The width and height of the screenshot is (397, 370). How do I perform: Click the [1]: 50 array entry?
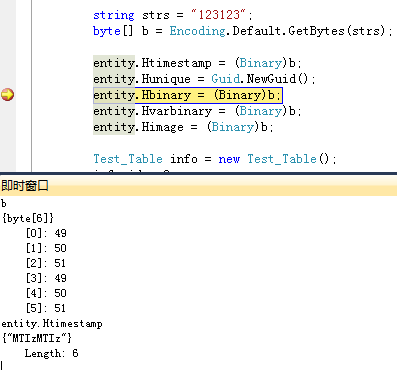click(x=46, y=248)
